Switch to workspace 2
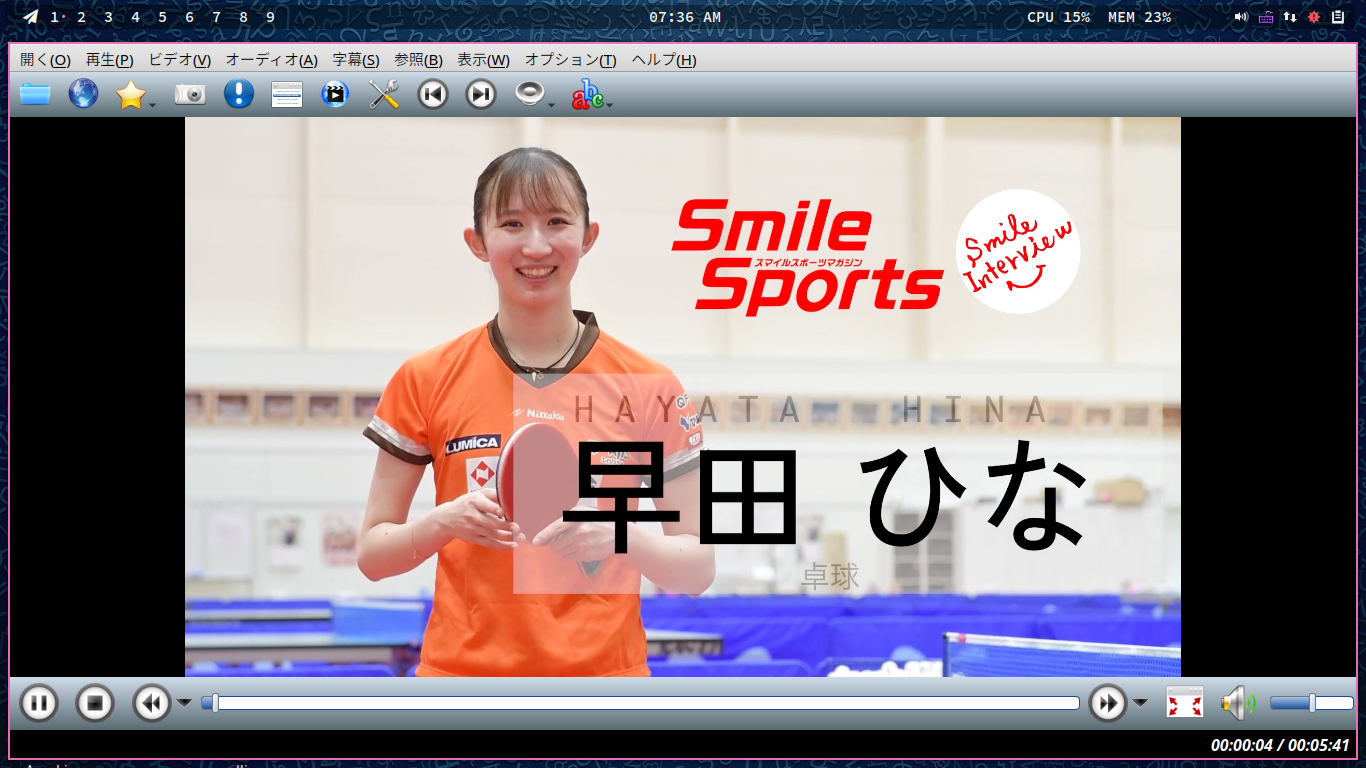1366x768 pixels. [81, 17]
